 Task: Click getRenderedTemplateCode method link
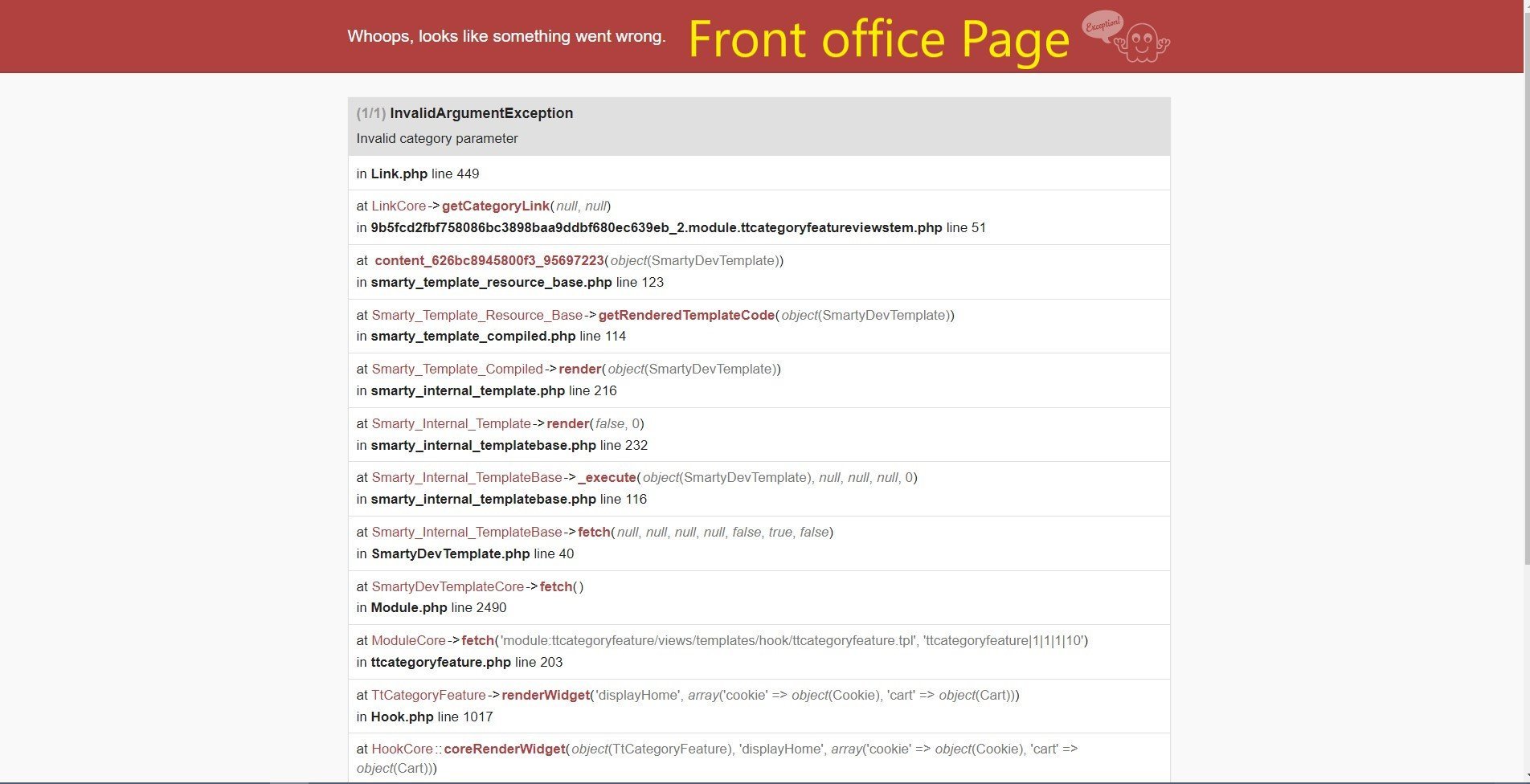click(686, 315)
